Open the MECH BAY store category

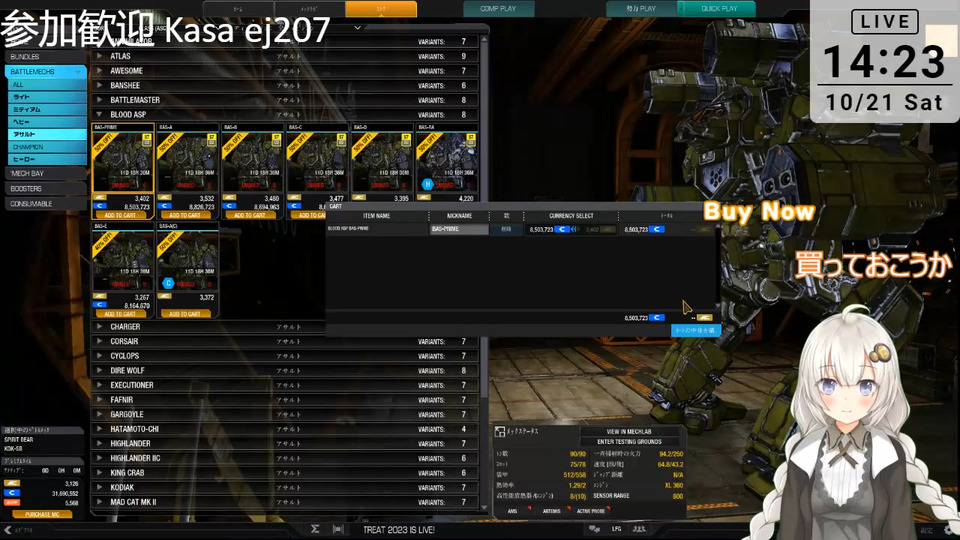point(45,173)
